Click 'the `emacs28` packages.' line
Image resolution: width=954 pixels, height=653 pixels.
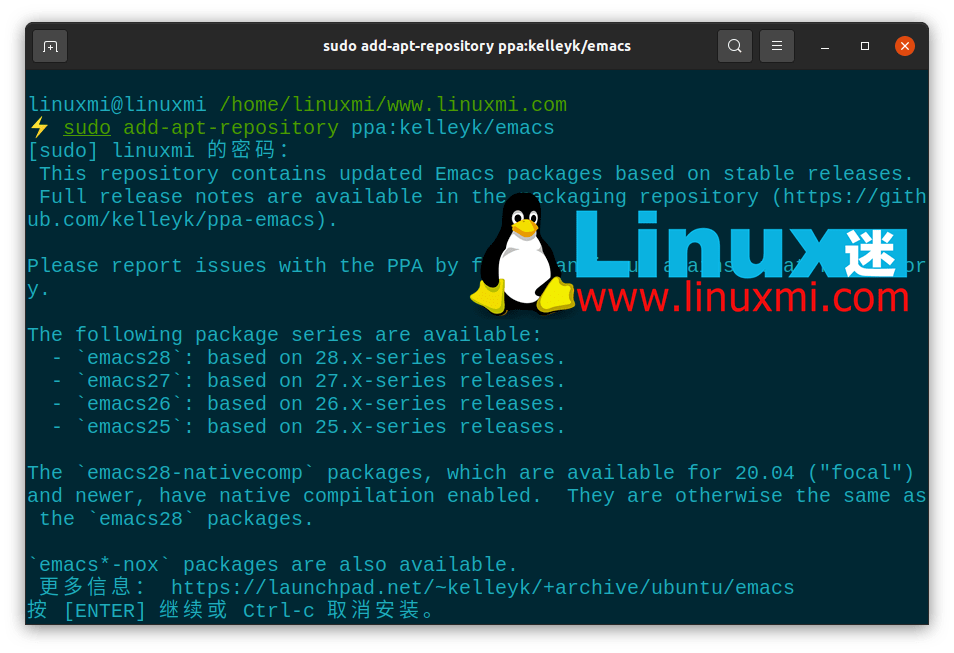click(x=176, y=519)
